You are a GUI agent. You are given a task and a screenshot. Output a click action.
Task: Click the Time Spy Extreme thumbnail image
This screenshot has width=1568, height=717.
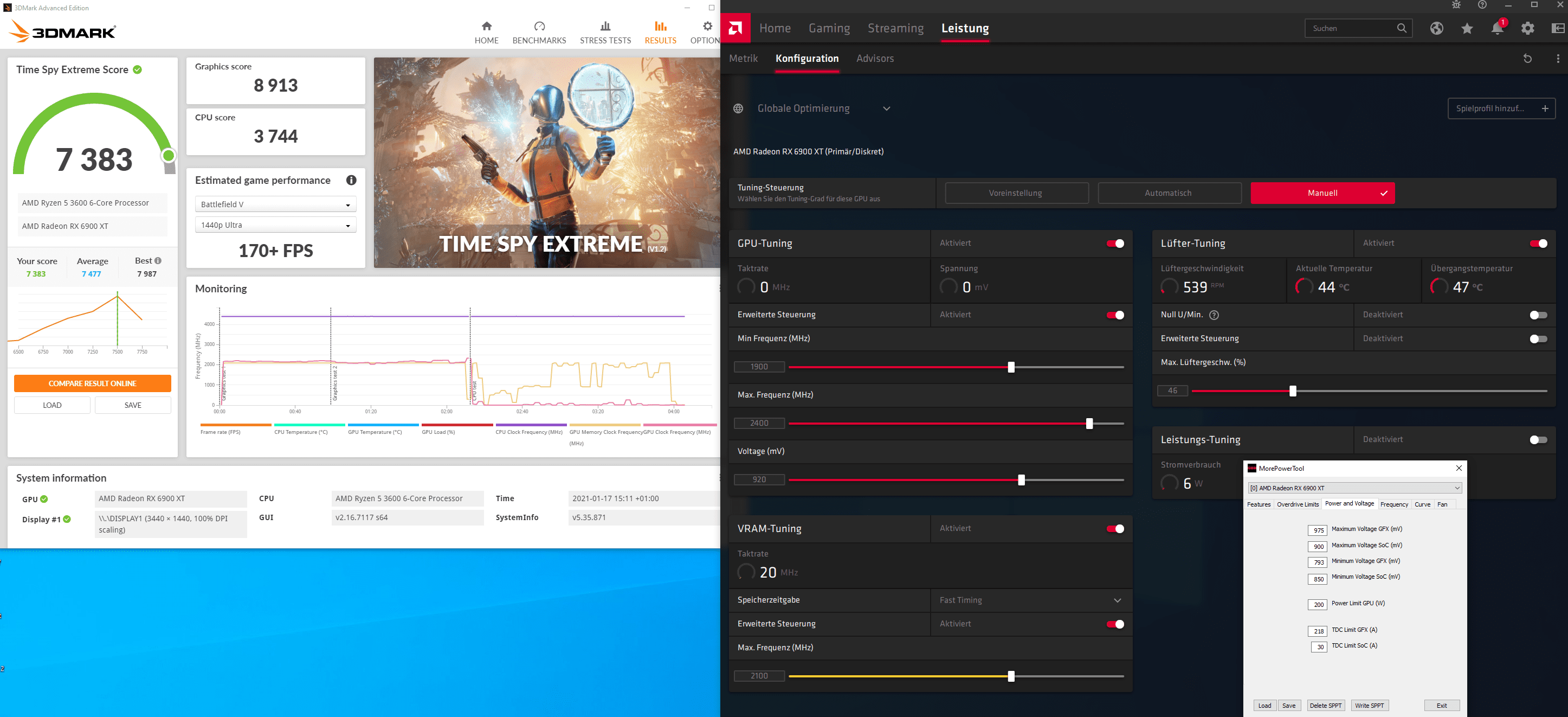coord(547,163)
